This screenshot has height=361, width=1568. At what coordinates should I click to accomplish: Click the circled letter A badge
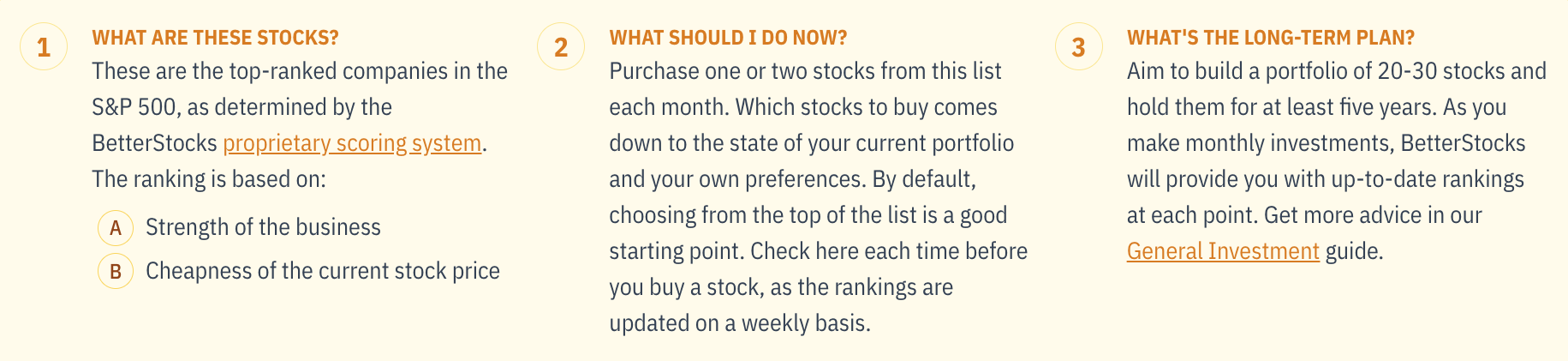coord(116,228)
